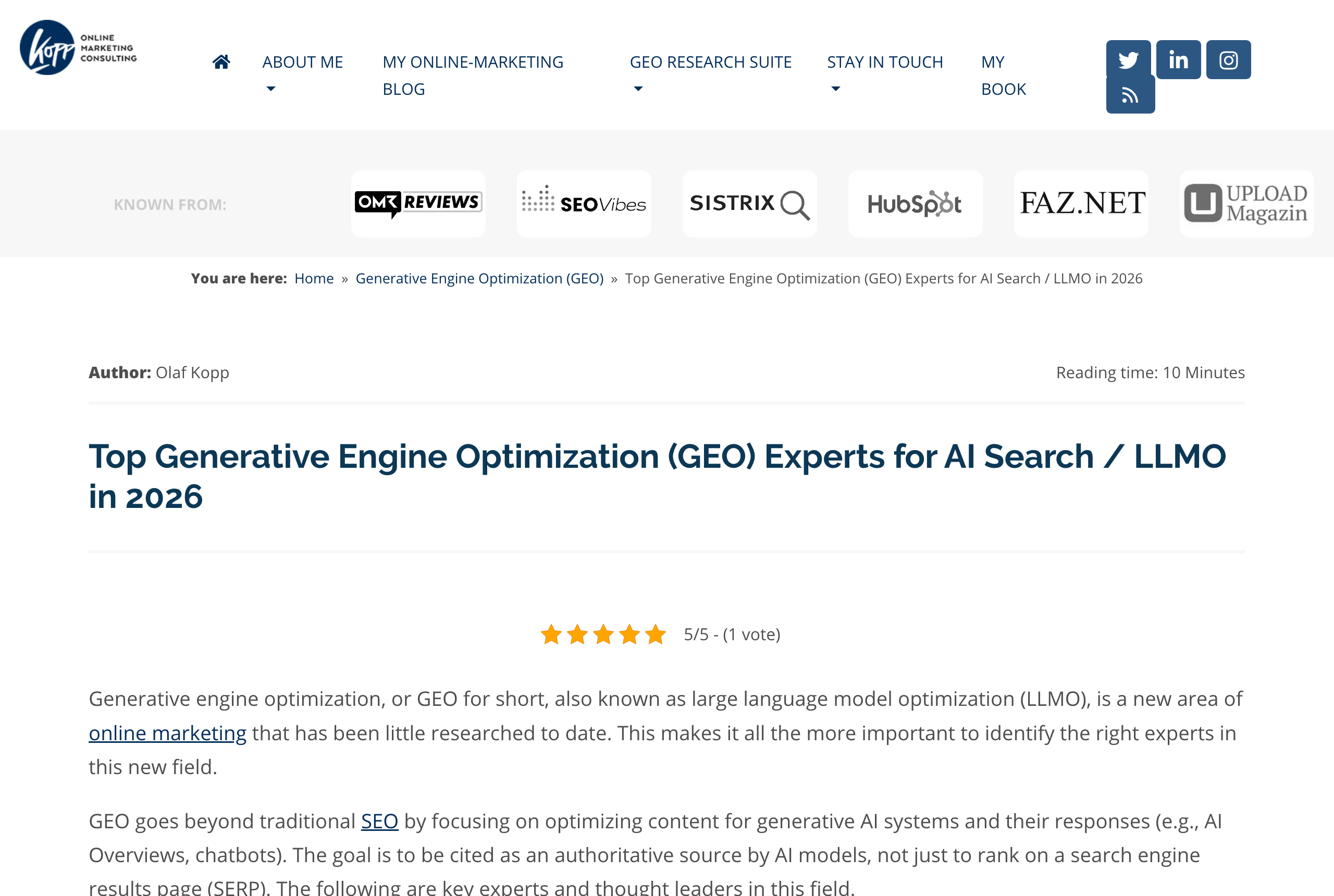The image size is (1334, 896).
Task: Expand the Stay In Touch dropdown arrow
Action: pyautogui.click(x=836, y=89)
